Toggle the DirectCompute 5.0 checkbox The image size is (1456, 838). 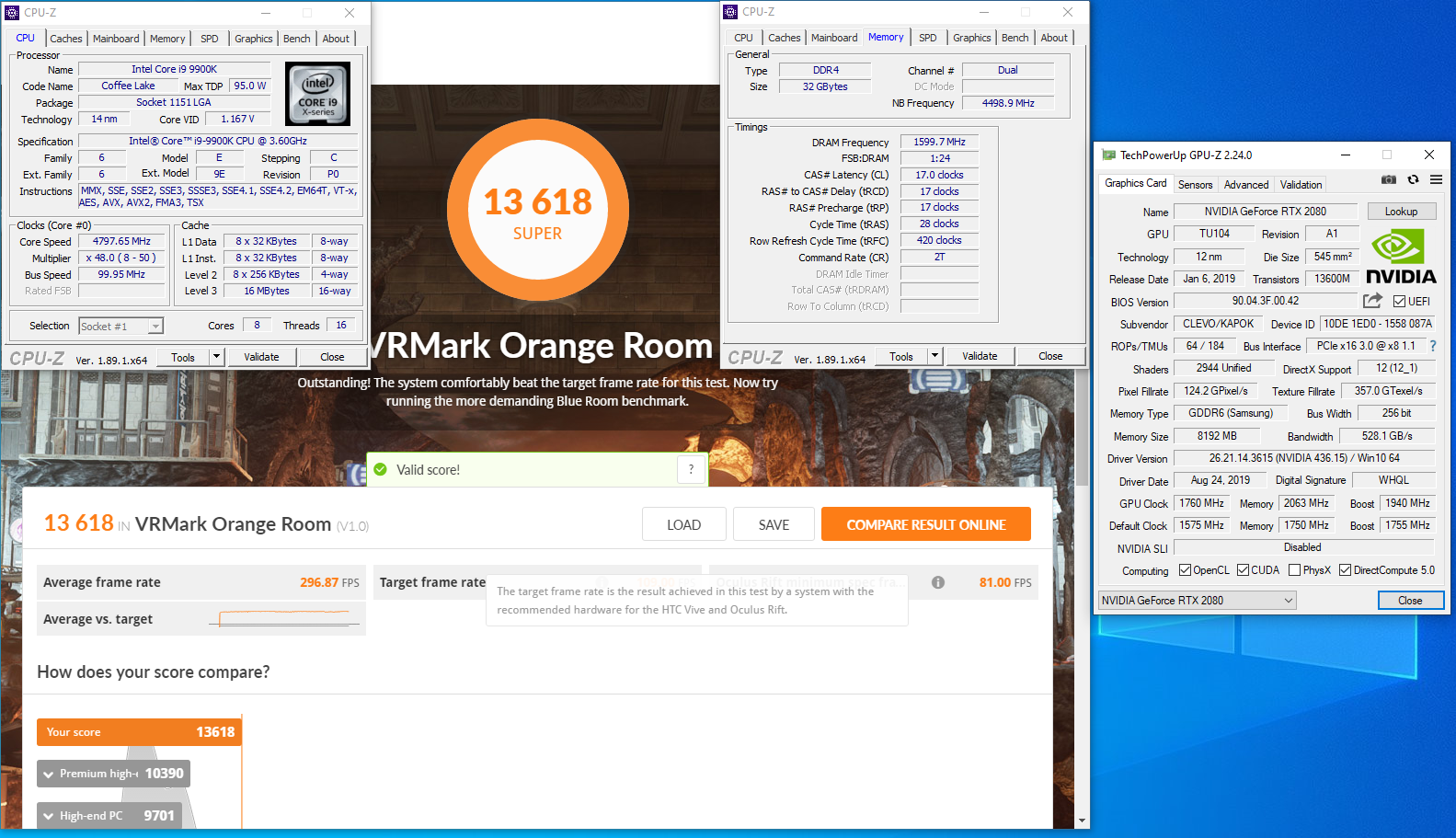pos(1345,570)
